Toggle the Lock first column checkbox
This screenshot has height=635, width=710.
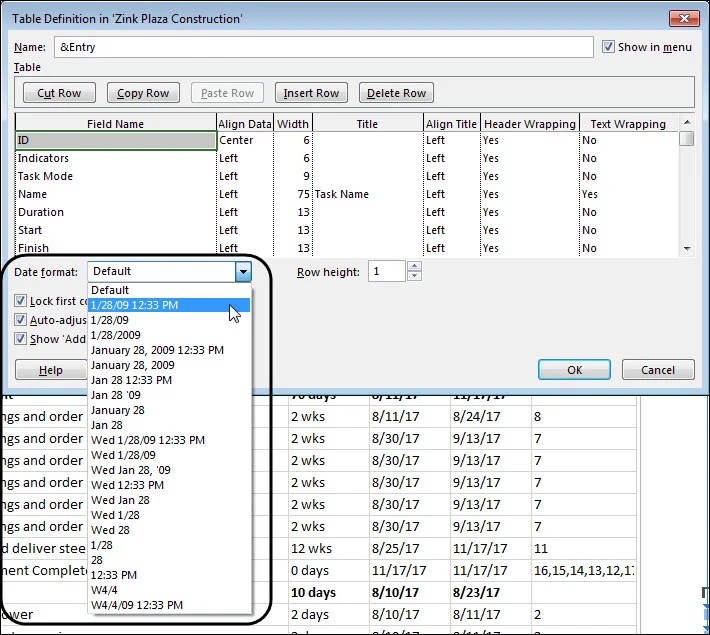click(x=20, y=301)
